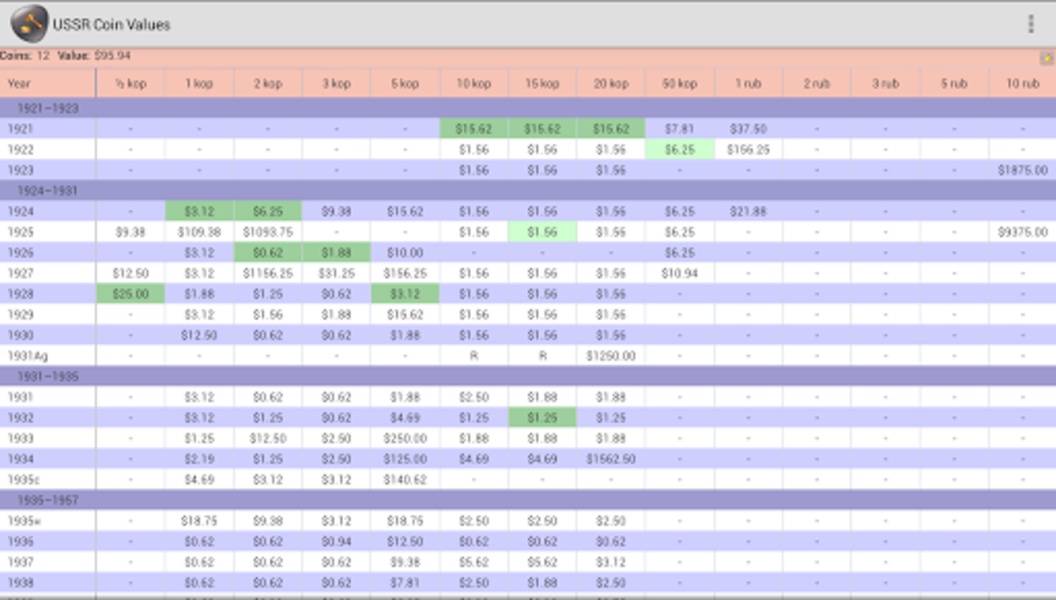
Task: Select the $1093.75 cell in 1925 row
Action: pyautogui.click(x=268, y=232)
